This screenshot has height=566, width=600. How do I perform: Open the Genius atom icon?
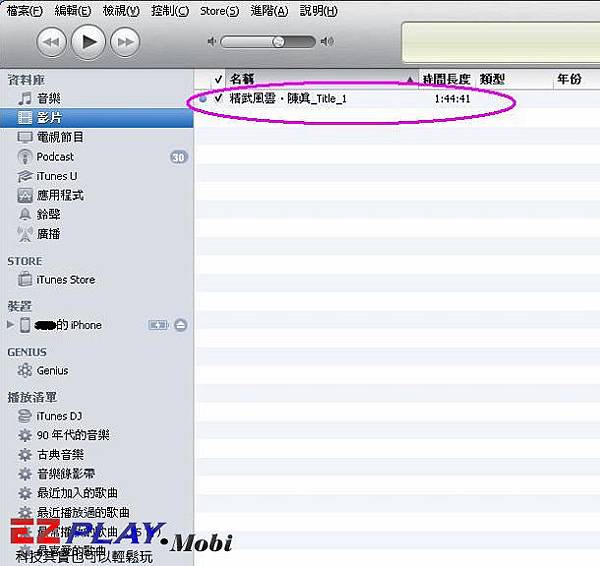pos(25,370)
